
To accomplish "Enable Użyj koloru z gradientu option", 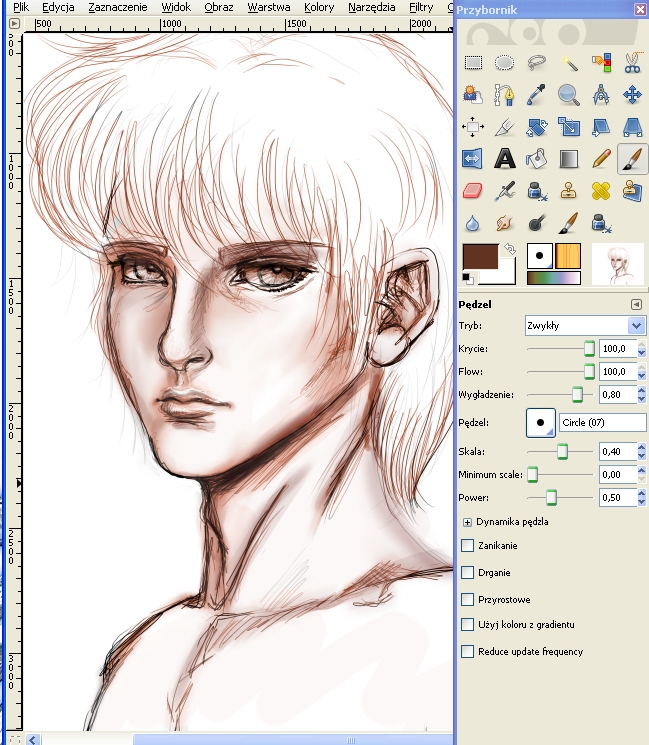I will point(468,625).
